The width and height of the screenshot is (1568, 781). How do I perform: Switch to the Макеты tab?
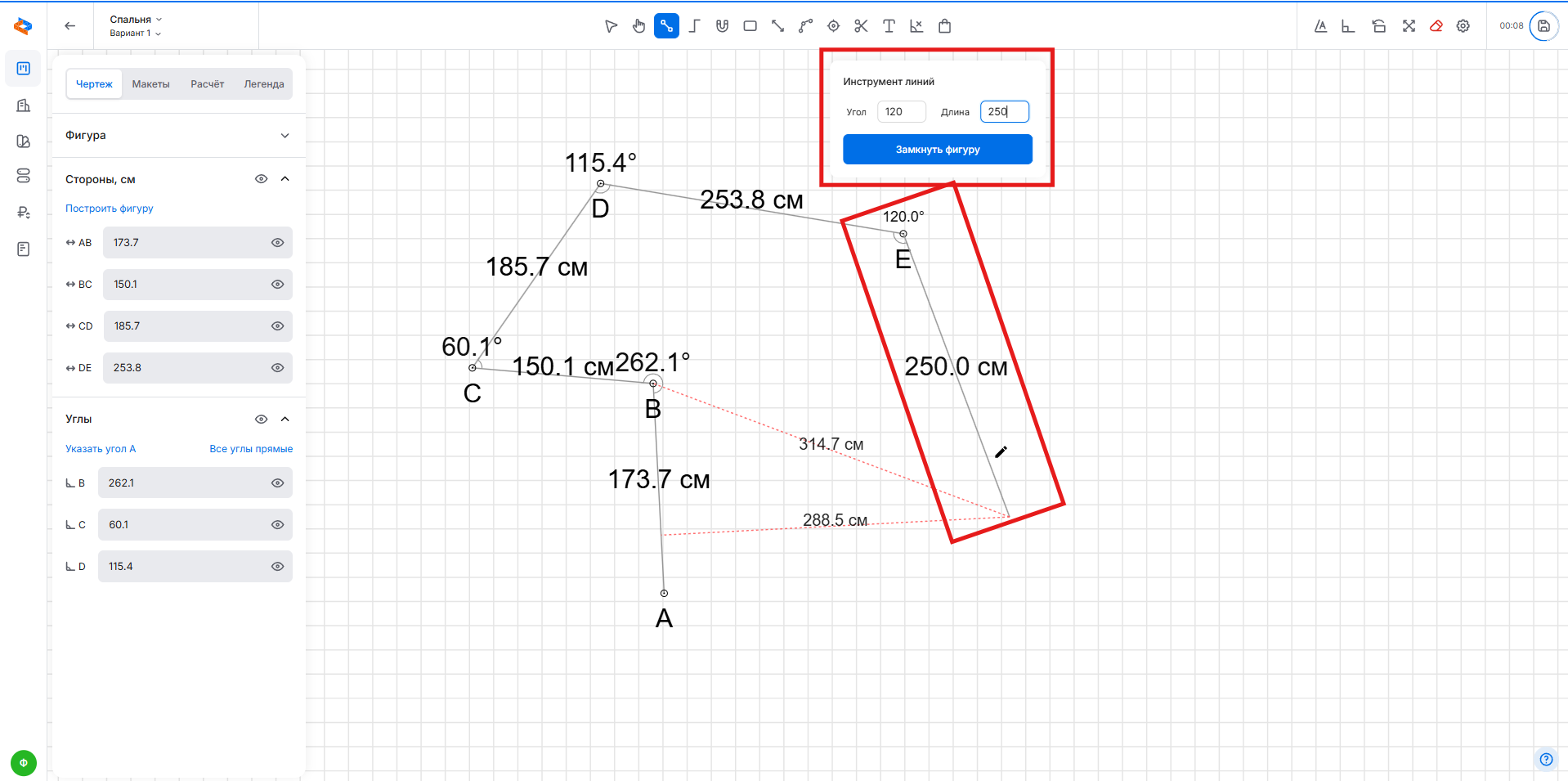(x=150, y=84)
